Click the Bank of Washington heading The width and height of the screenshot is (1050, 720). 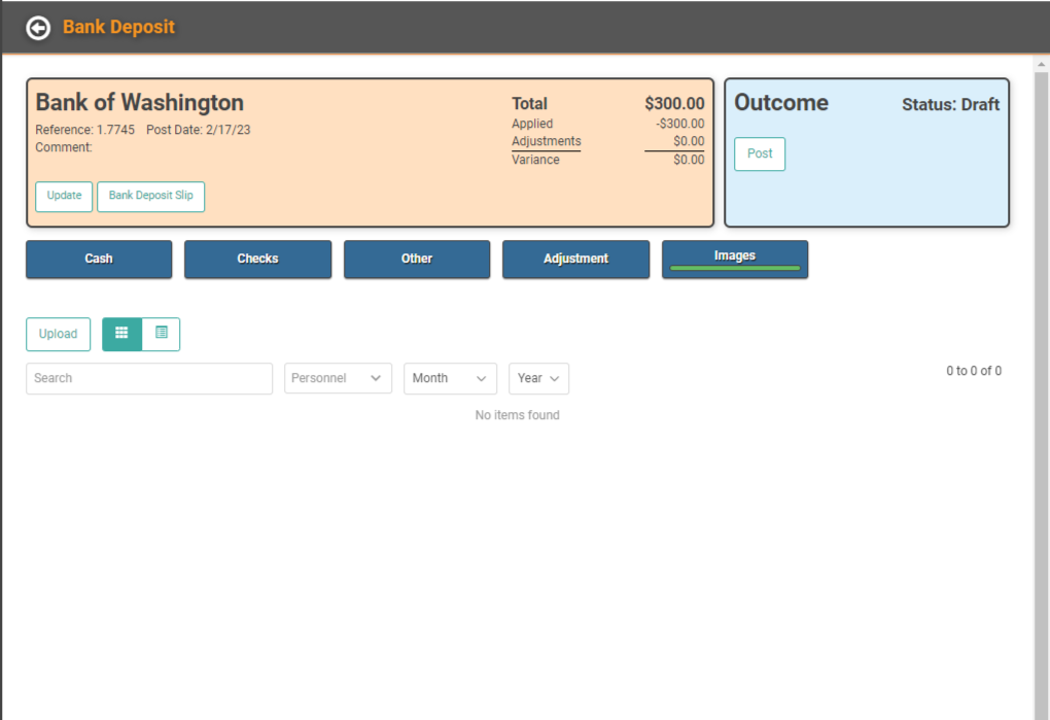139,102
